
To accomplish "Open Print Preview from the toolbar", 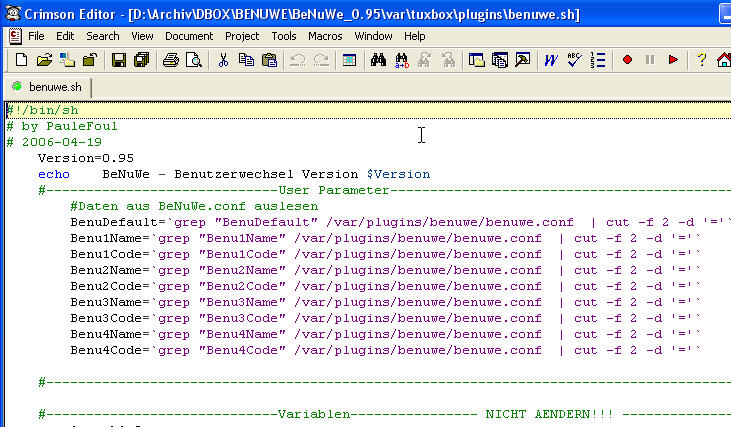I will [x=194, y=61].
